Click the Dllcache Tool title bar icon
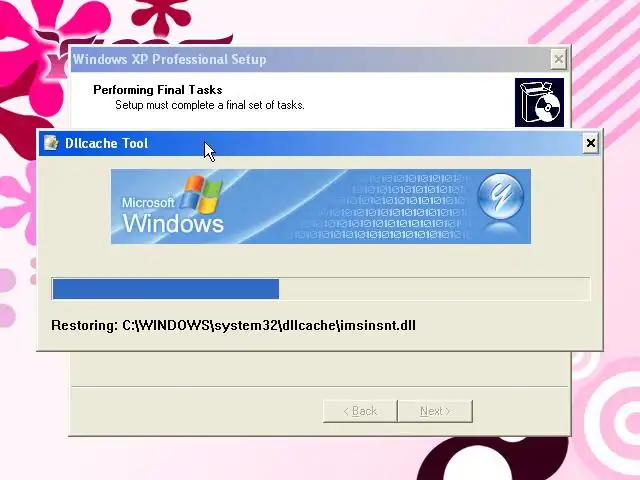The image size is (640, 480). (x=51, y=143)
